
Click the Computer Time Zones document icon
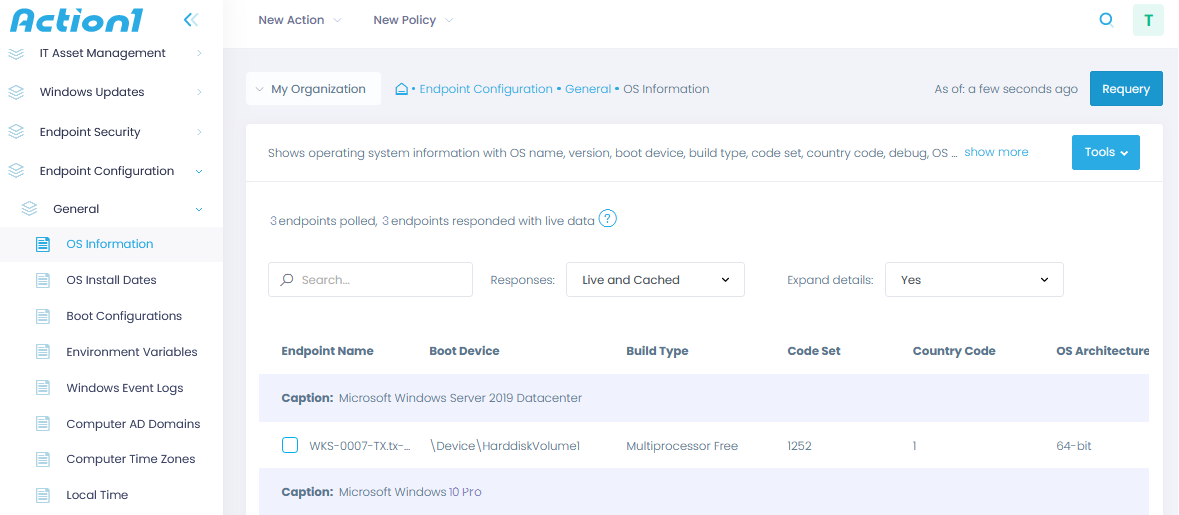point(43,459)
